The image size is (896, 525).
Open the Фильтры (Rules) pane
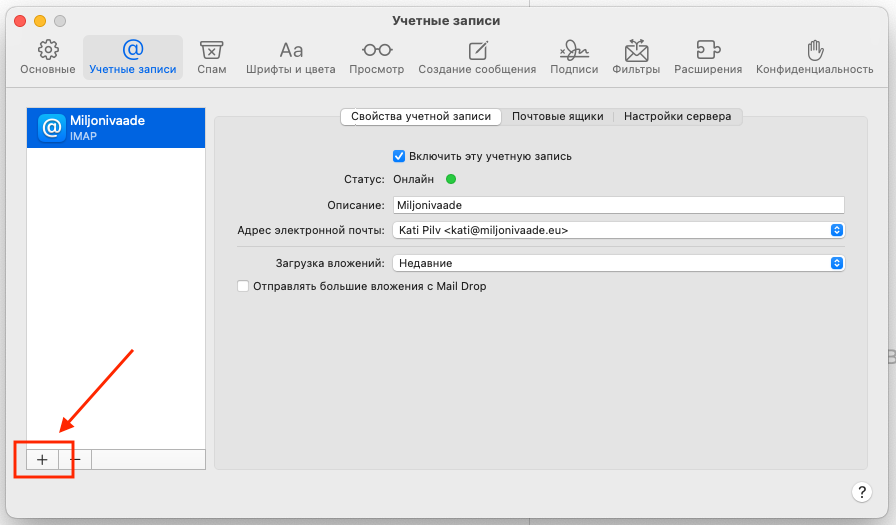(x=636, y=57)
